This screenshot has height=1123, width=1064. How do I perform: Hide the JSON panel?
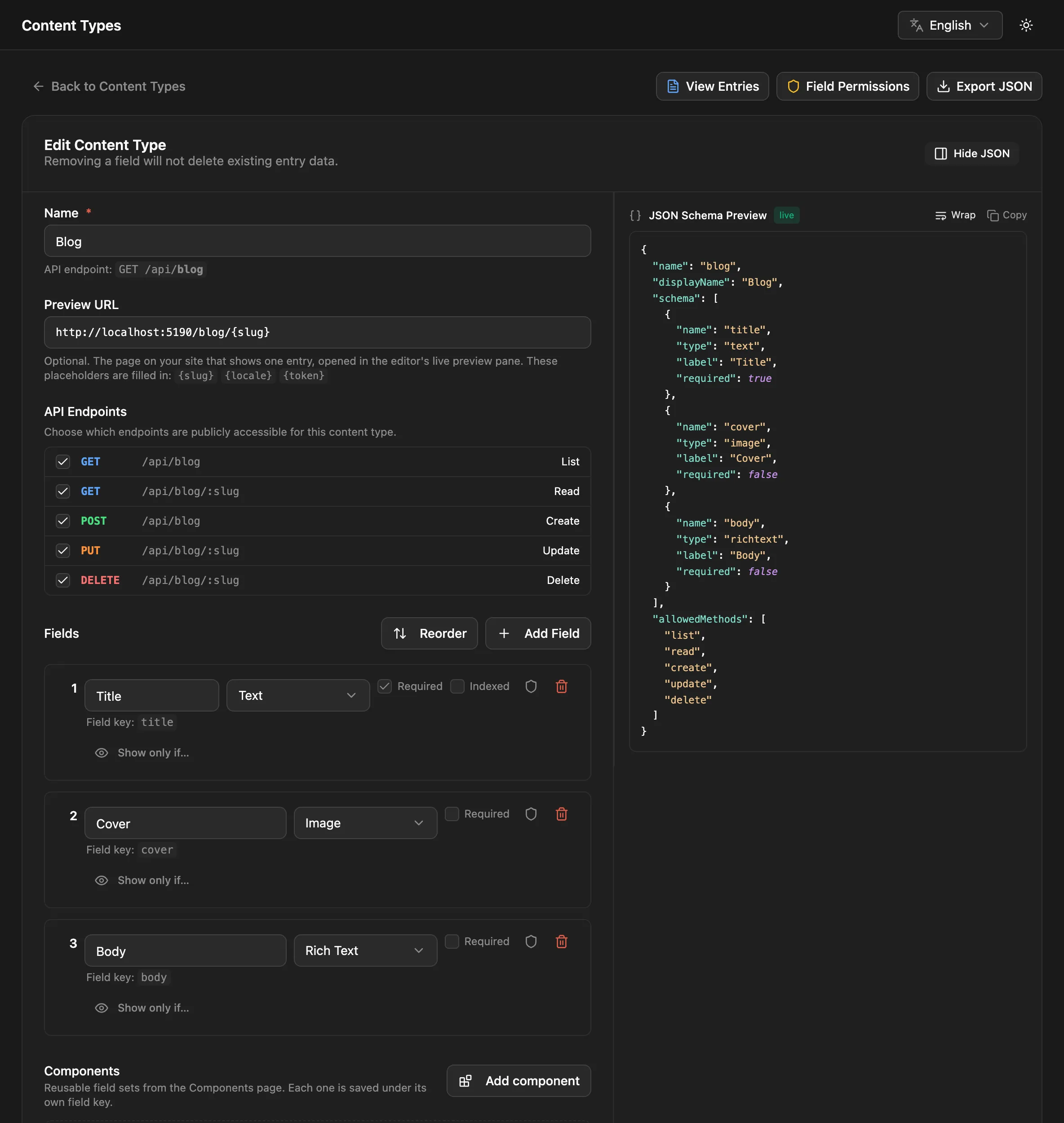pyautogui.click(x=972, y=154)
